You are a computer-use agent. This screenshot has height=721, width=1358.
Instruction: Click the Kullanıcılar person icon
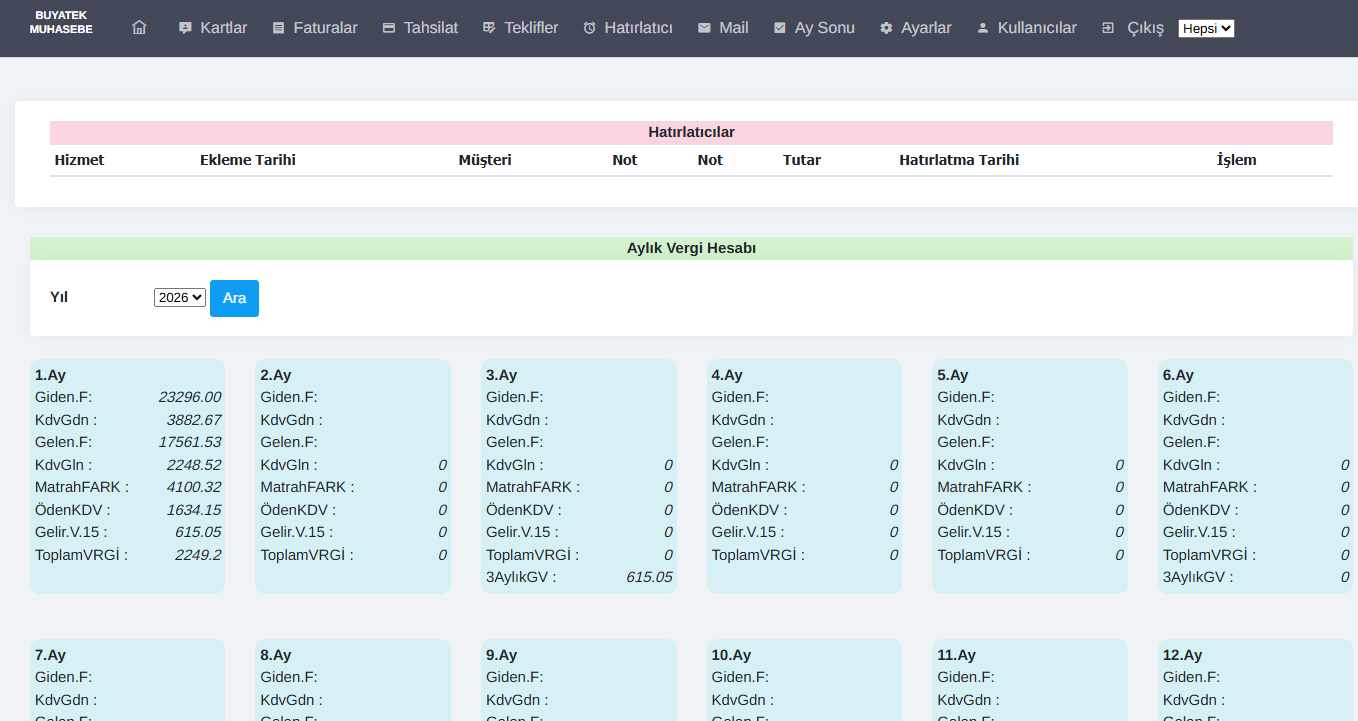983,28
